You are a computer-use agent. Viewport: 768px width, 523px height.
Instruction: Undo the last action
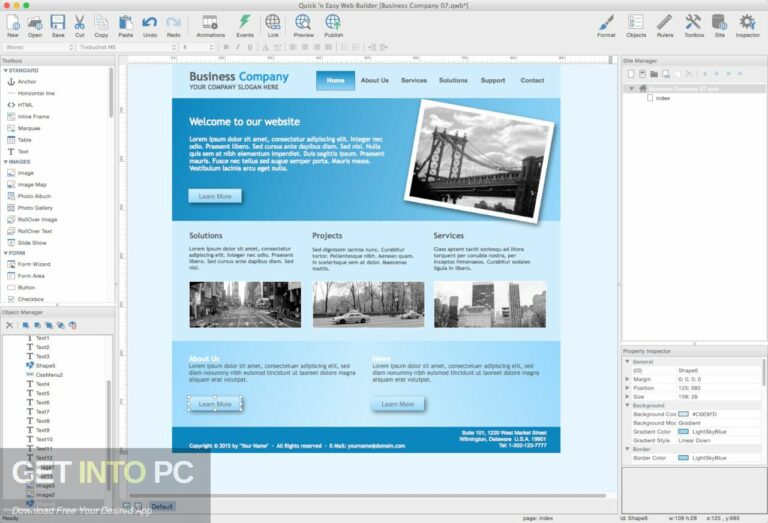coord(150,26)
